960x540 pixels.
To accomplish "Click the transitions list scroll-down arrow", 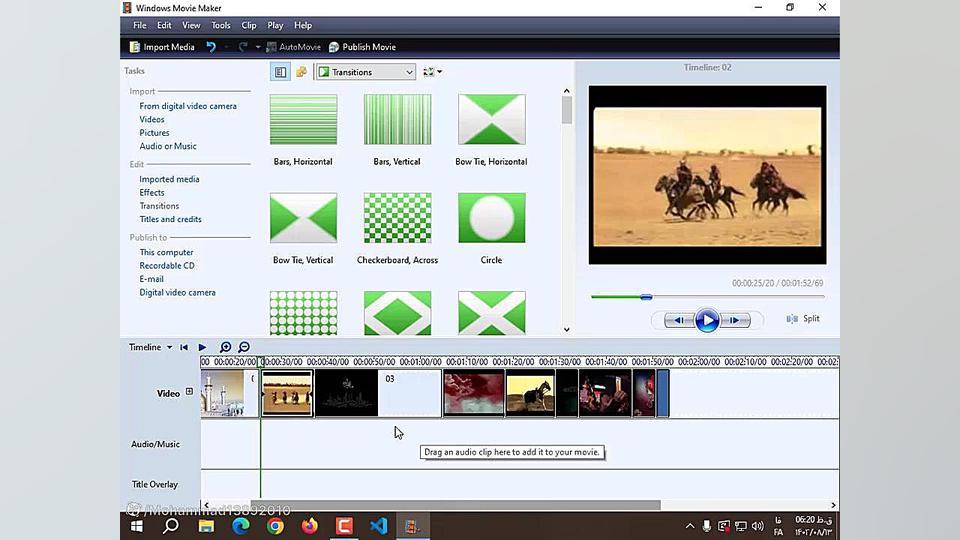I will tap(566, 329).
